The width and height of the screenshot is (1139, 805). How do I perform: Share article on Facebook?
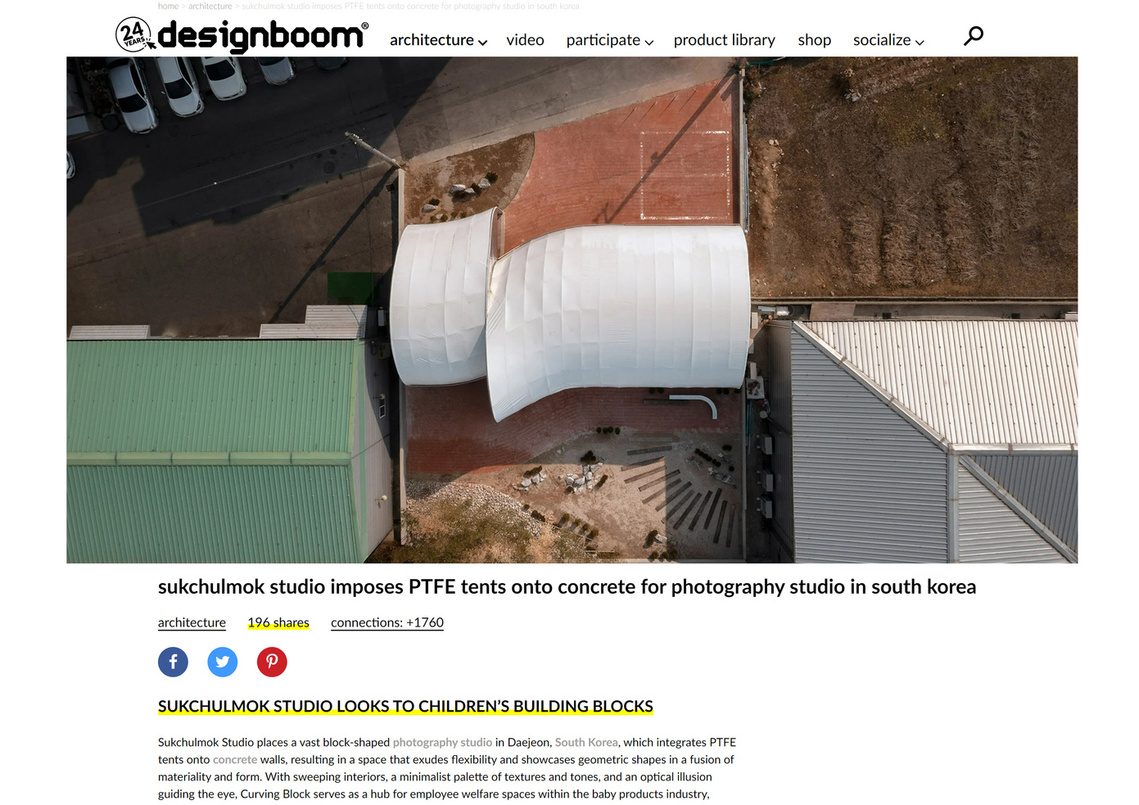point(173,662)
